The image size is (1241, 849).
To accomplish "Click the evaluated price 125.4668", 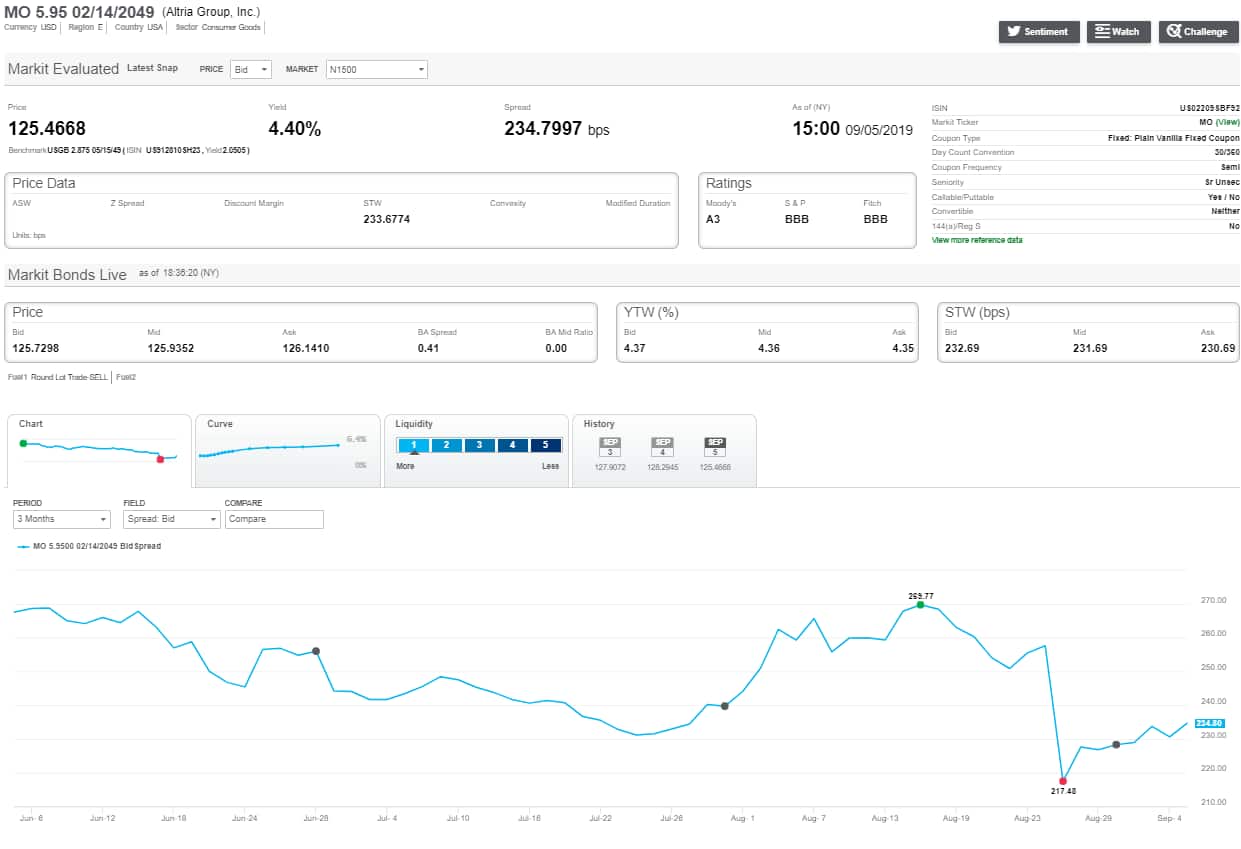I will [x=47, y=129].
